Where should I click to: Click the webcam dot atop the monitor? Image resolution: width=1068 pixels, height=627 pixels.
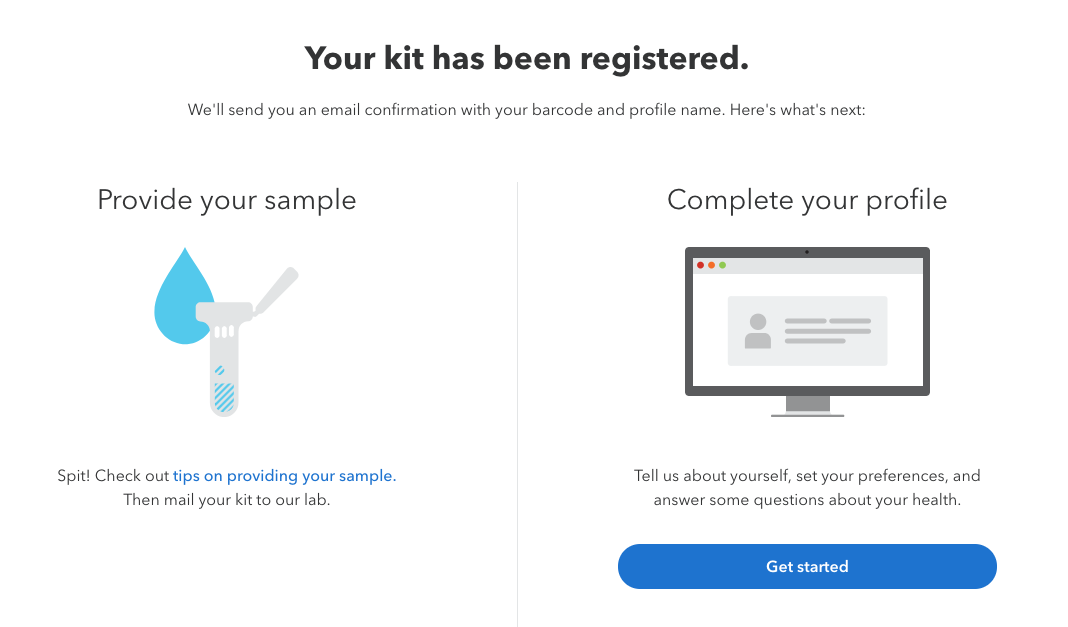(x=807, y=252)
